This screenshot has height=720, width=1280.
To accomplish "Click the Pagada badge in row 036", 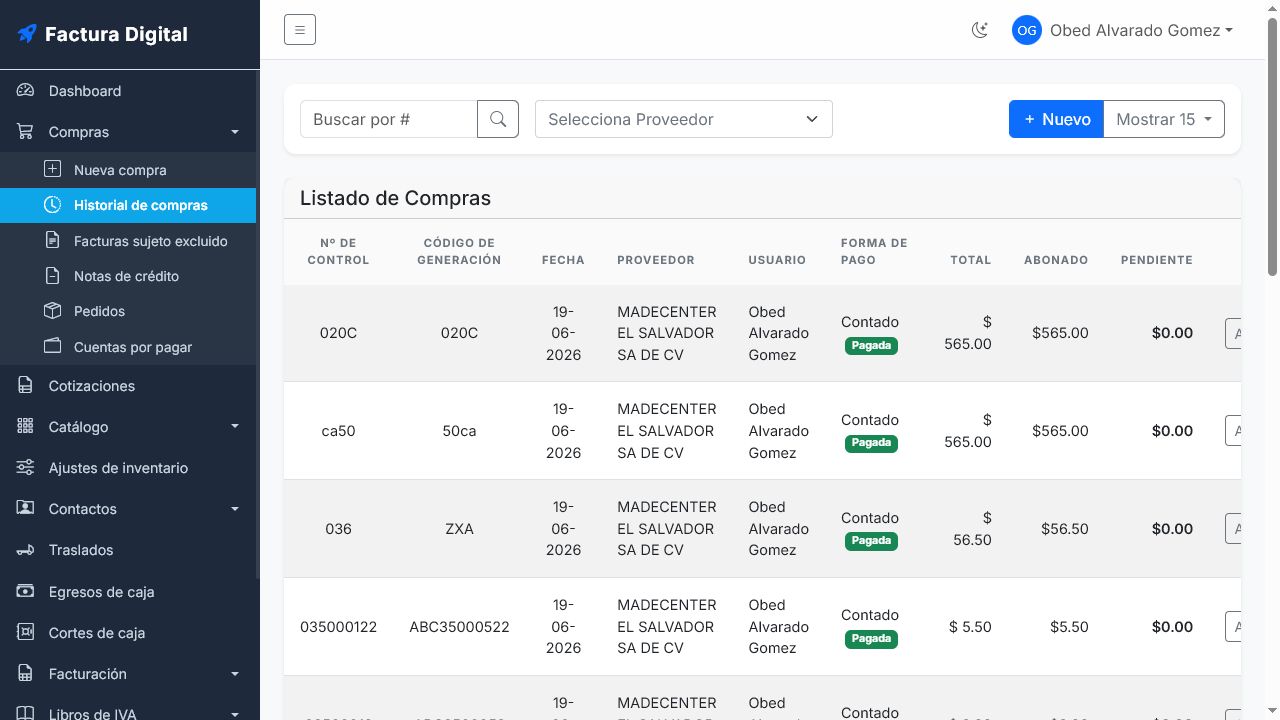I will tap(871, 541).
